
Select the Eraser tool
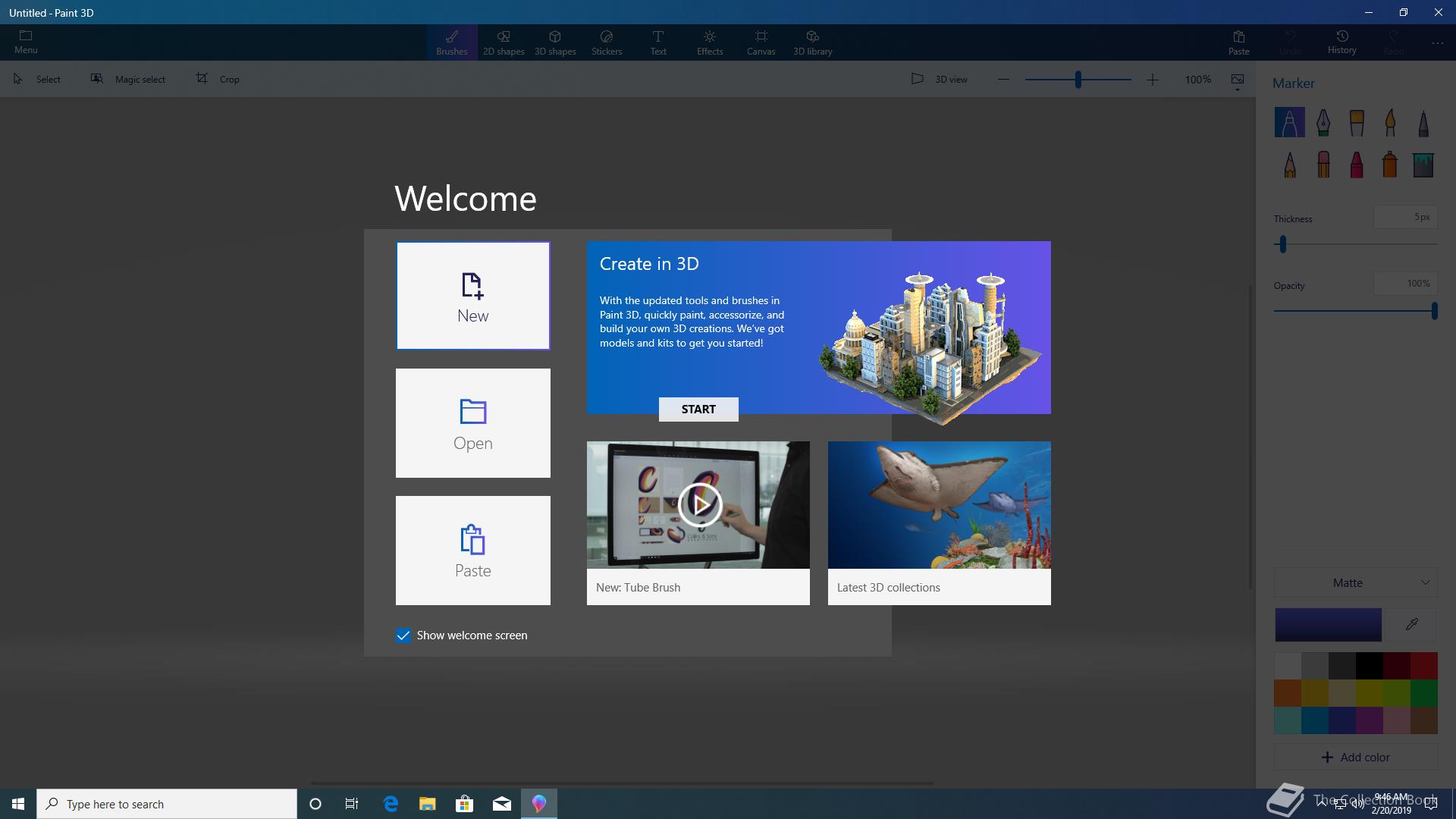pyautogui.click(x=1323, y=164)
